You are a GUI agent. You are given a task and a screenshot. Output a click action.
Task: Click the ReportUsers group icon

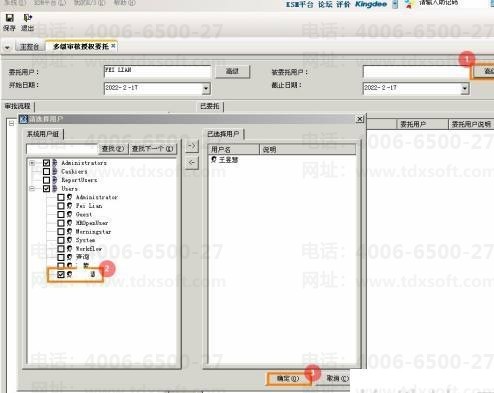(55, 180)
